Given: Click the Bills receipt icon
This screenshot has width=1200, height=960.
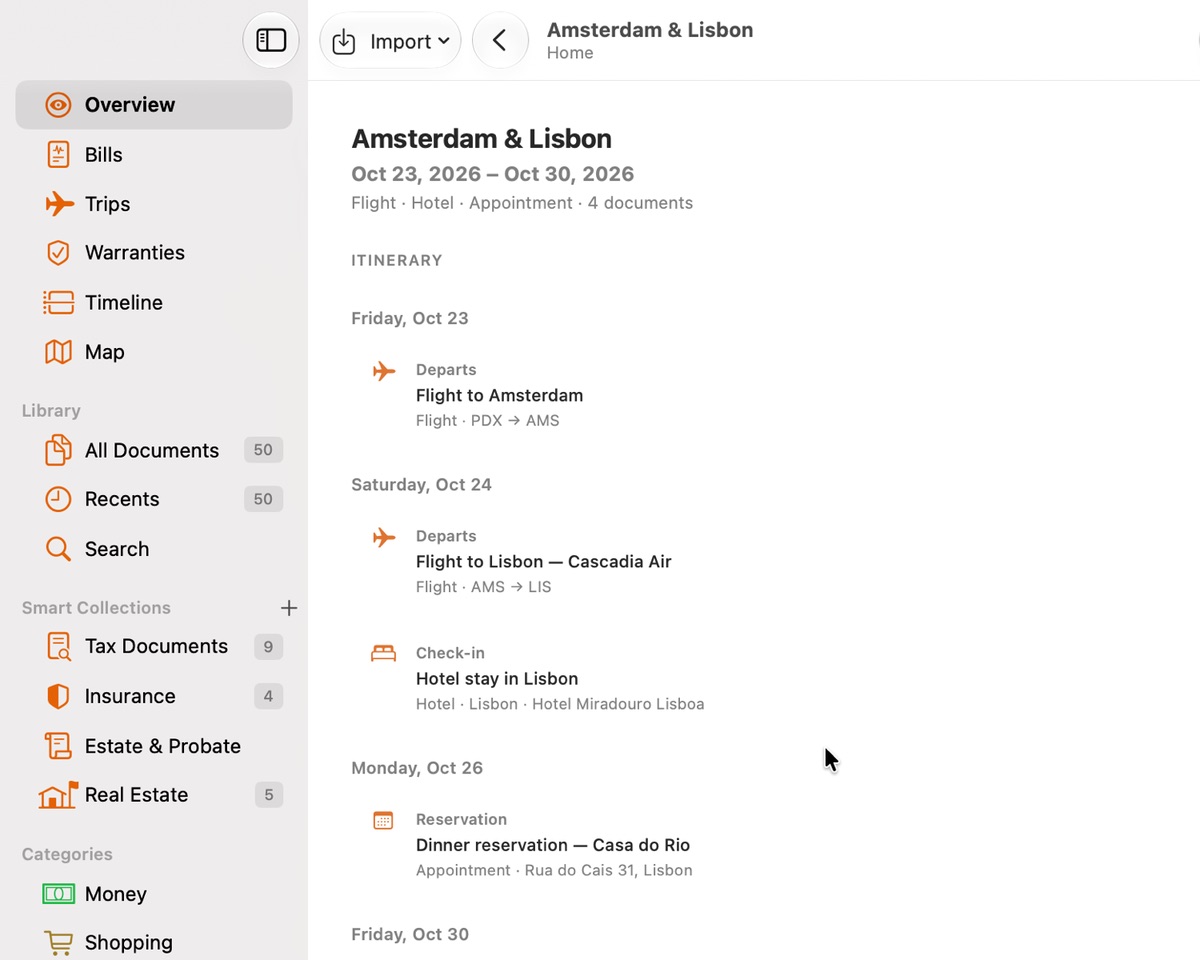Looking at the screenshot, I should point(59,154).
